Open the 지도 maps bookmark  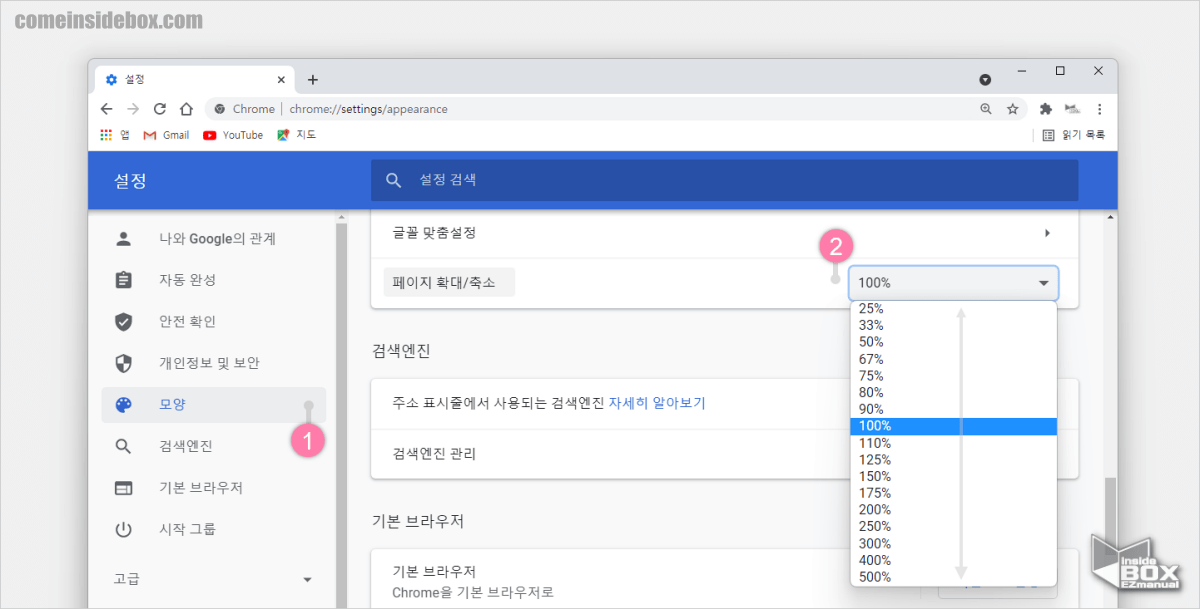coord(297,135)
